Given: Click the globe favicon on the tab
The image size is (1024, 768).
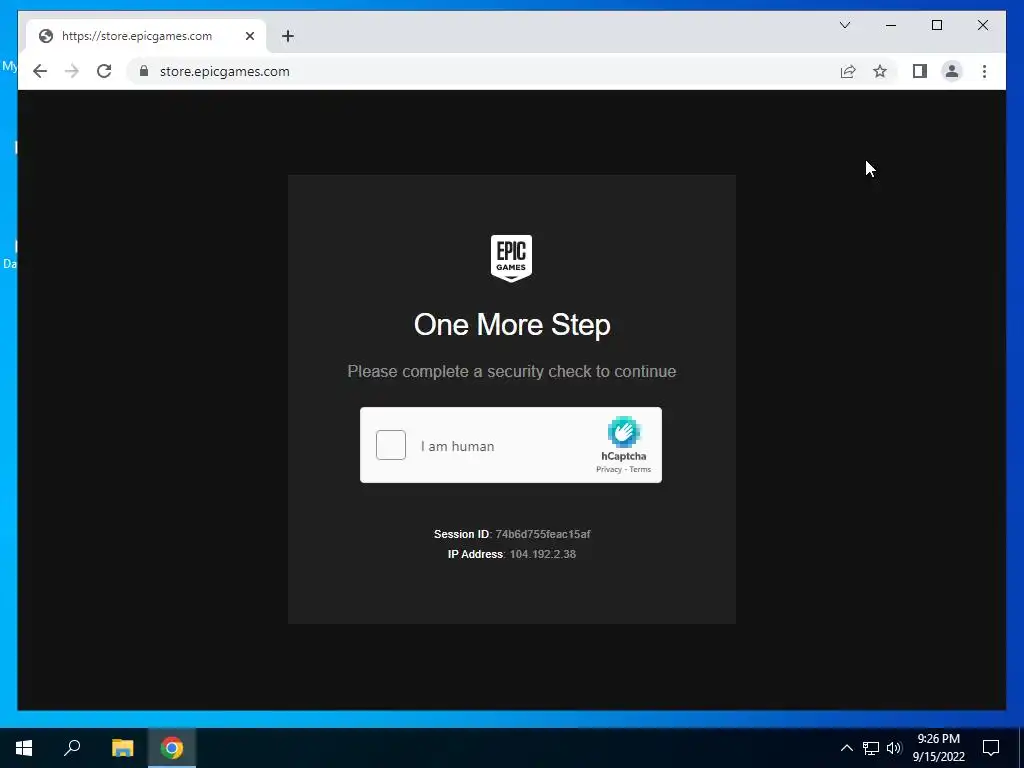Looking at the screenshot, I should tap(46, 36).
